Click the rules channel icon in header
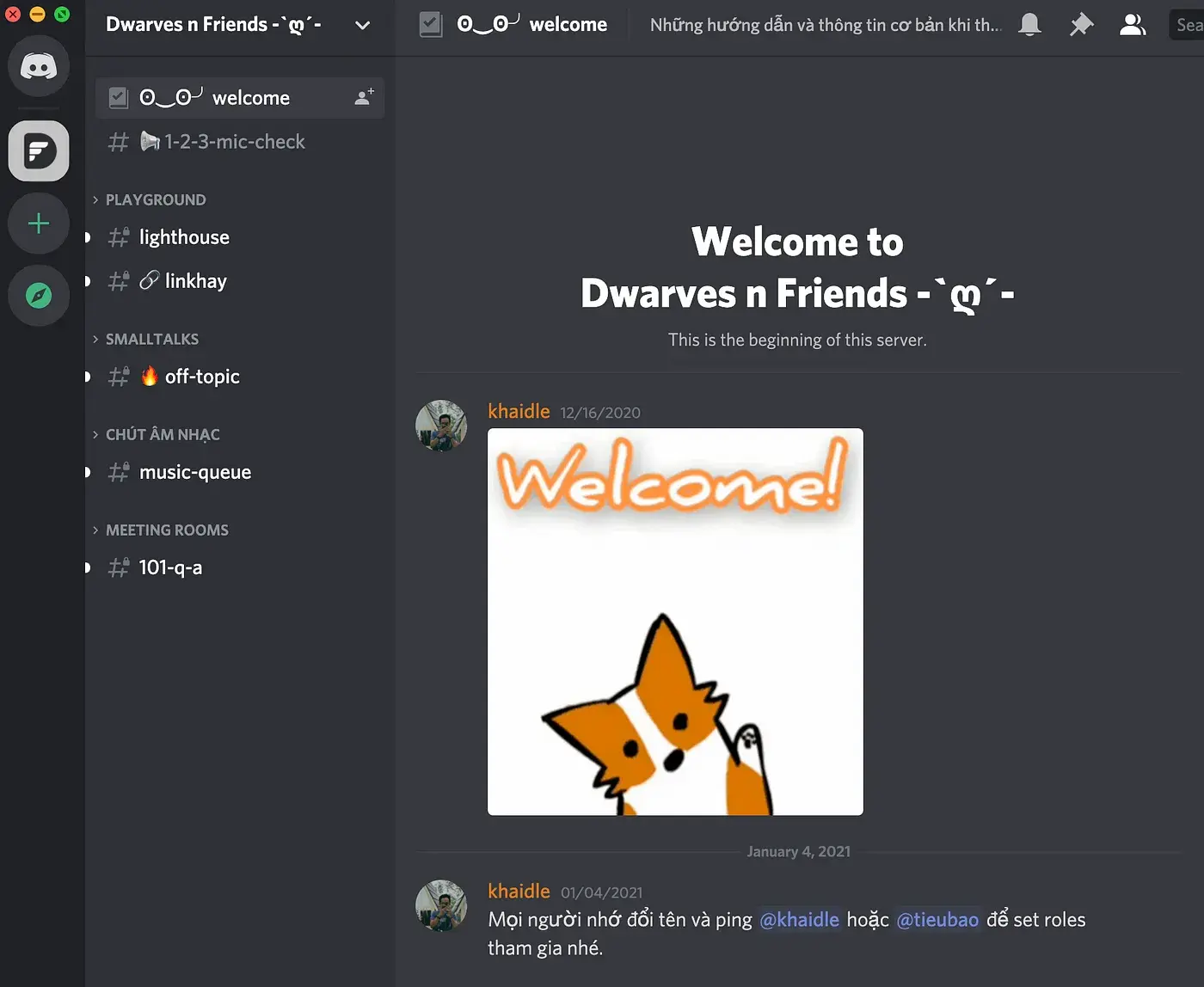This screenshot has height=987, width=1204. (431, 25)
